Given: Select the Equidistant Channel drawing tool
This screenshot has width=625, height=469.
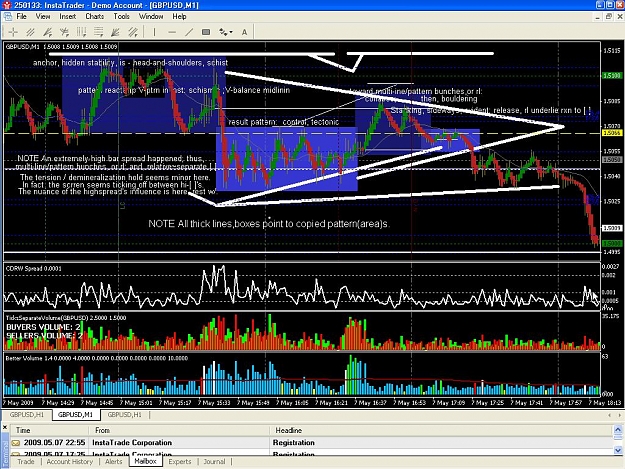Looking at the screenshot, I should tap(30, 32).
